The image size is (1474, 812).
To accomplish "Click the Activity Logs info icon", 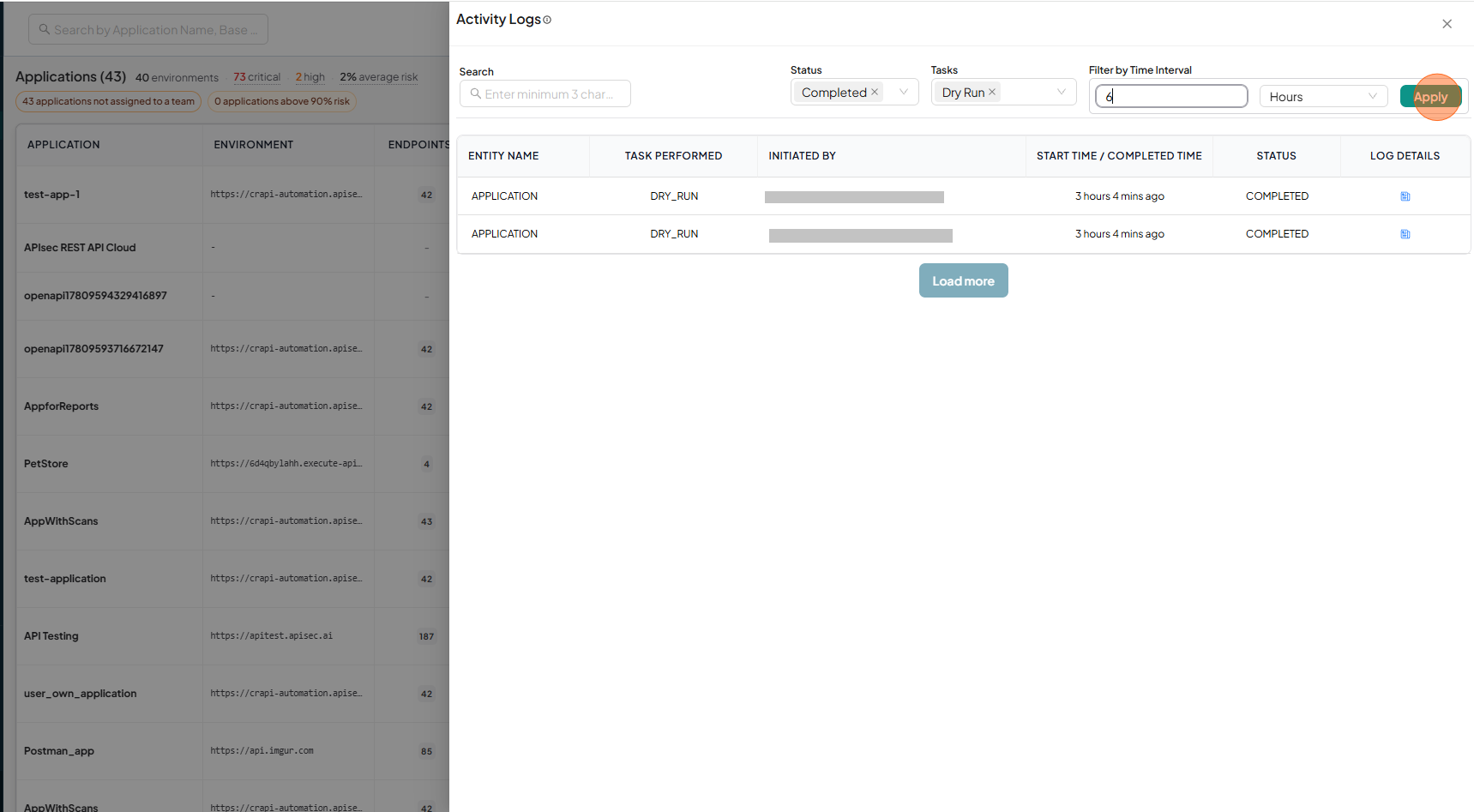I will pyautogui.click(x=547, y=20).
